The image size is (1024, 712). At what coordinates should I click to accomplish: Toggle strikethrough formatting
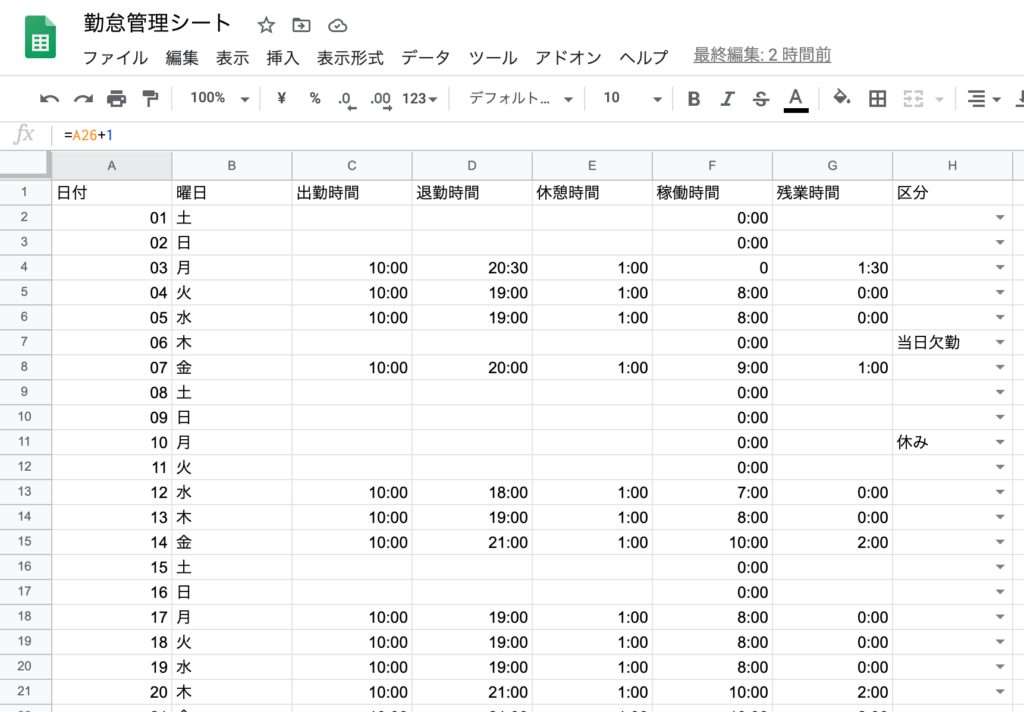point(761,99)
